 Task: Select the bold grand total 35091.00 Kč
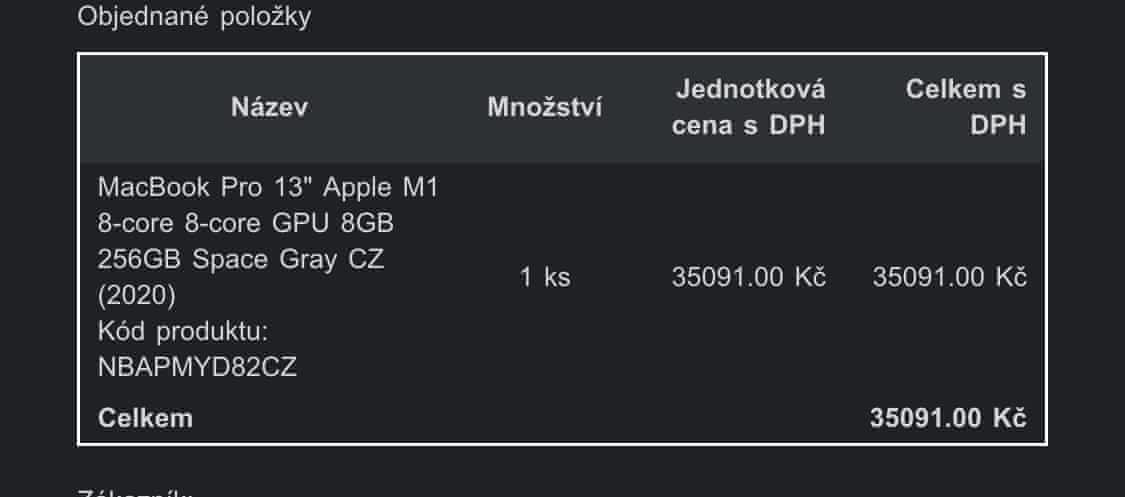(x=949, y=418)
